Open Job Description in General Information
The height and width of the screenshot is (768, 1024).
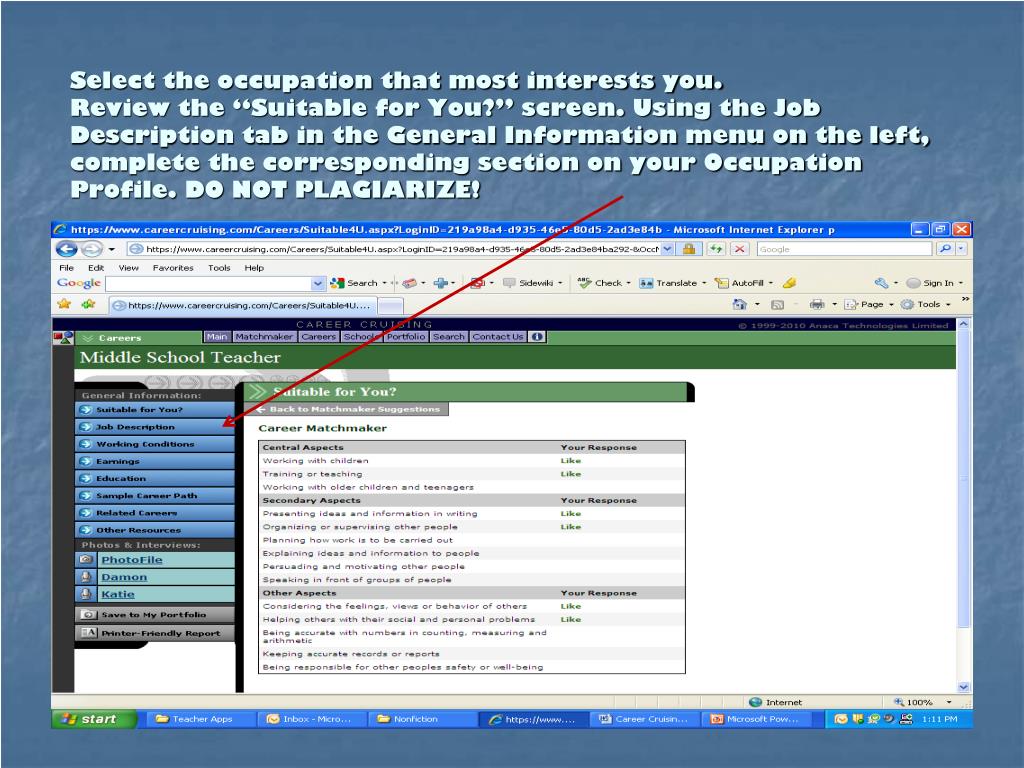(155, 427)
